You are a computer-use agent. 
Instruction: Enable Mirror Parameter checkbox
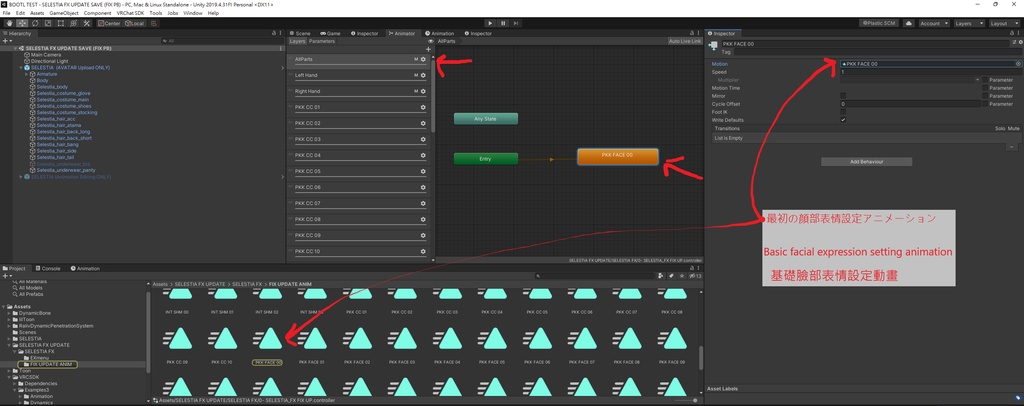click(985, 96)
